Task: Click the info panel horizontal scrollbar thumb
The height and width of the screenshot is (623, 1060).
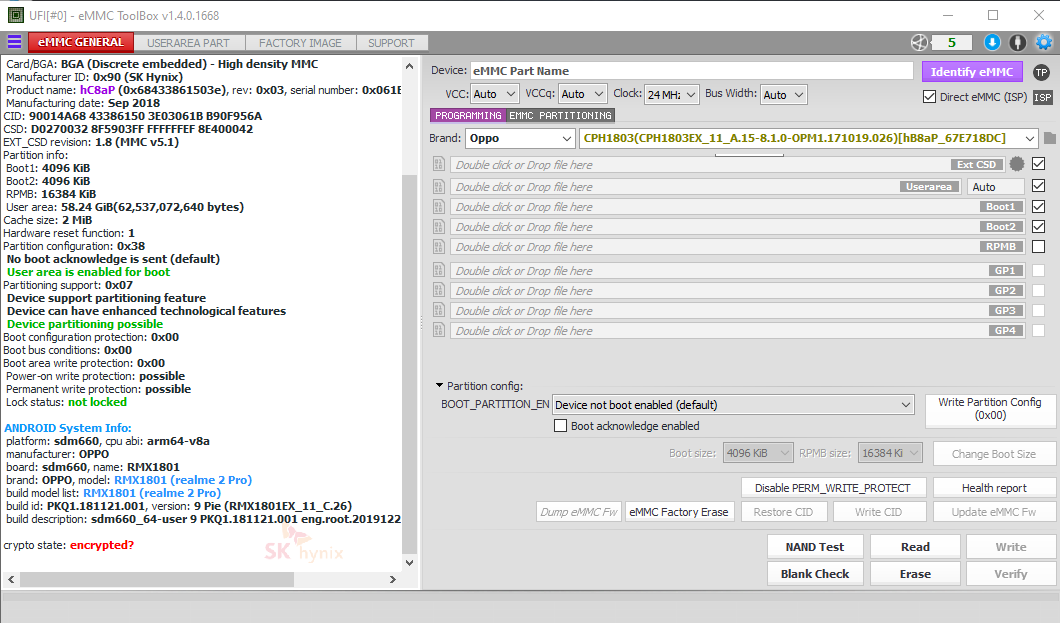Action: point(157,580)
